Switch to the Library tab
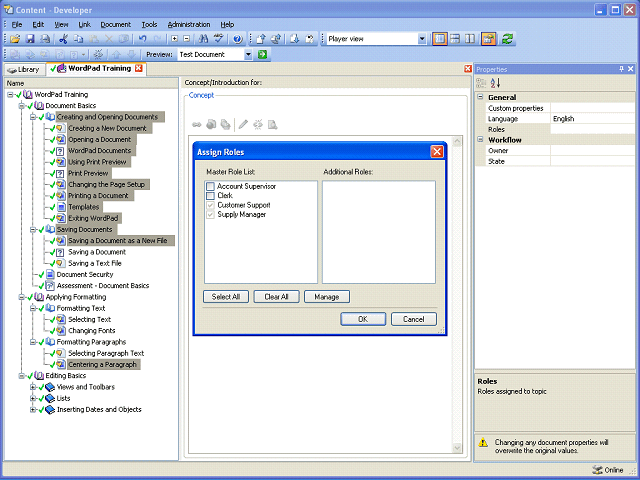Image resolution: width=640 pixels, height=480 pixels. (x=24, y=69)
